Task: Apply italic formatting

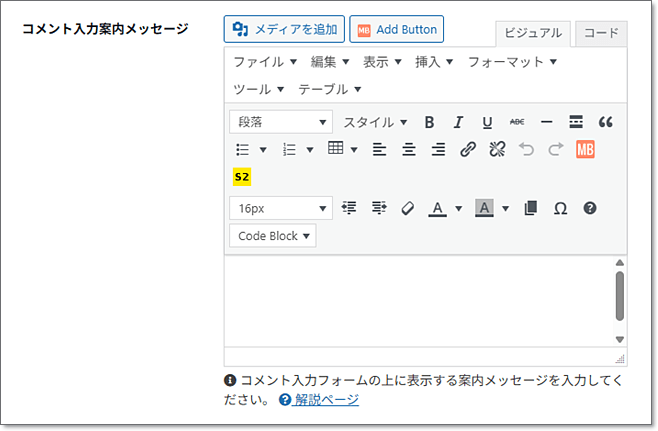Action: 458,122
